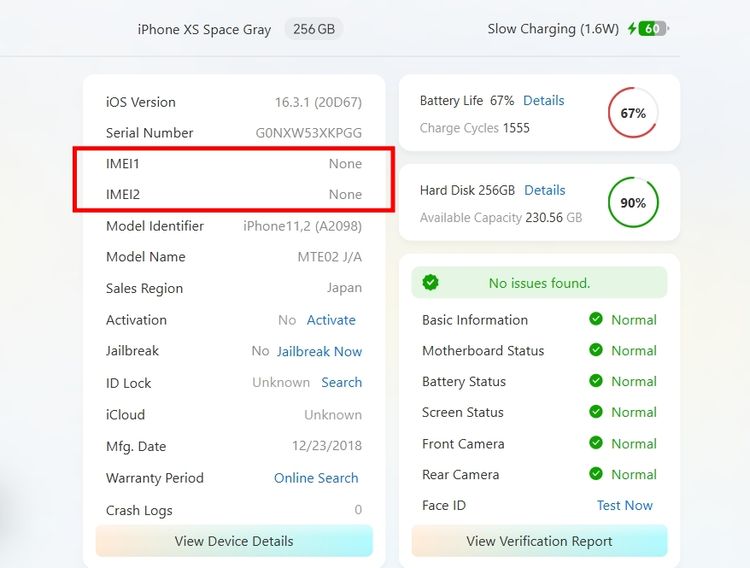Click the View Verification Report button
This screenshot has width=750, height=568.
click(x=539, y=541)
